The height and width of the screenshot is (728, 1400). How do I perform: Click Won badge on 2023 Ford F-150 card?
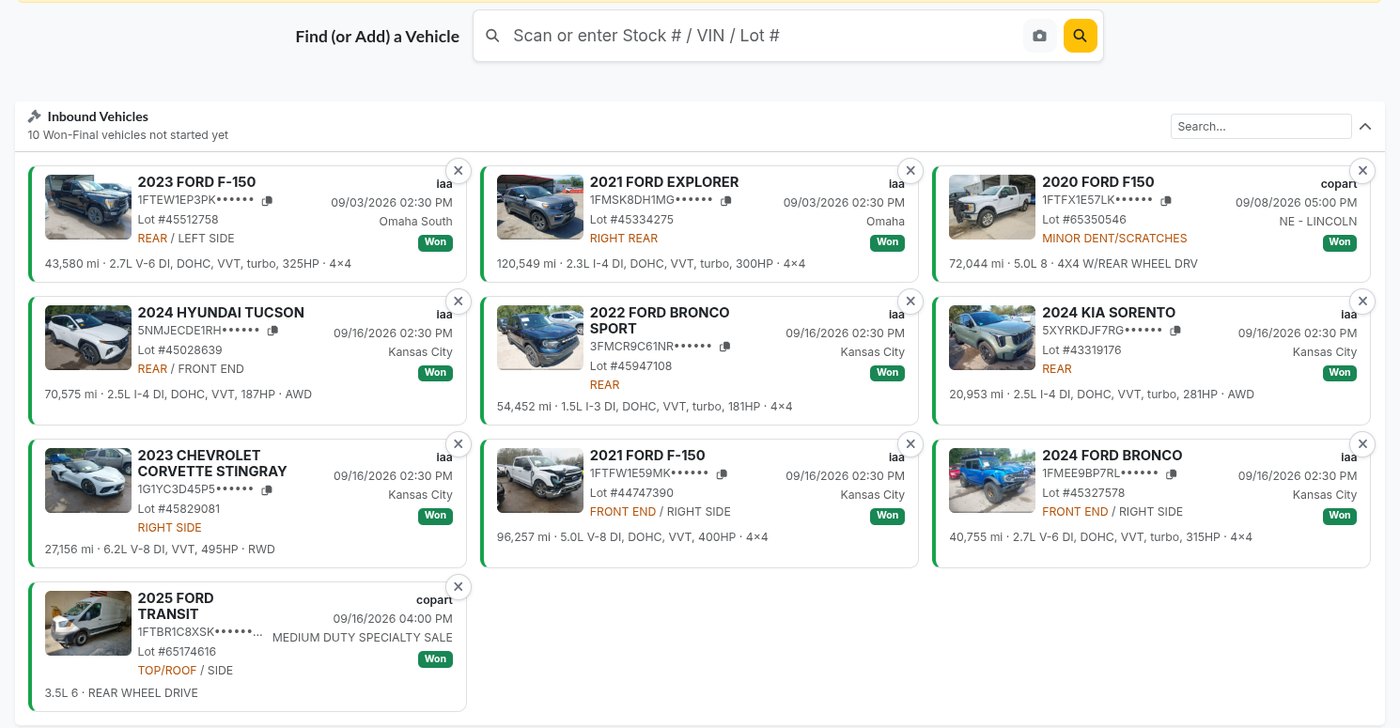pyautogui.click(x=435, y=242)
